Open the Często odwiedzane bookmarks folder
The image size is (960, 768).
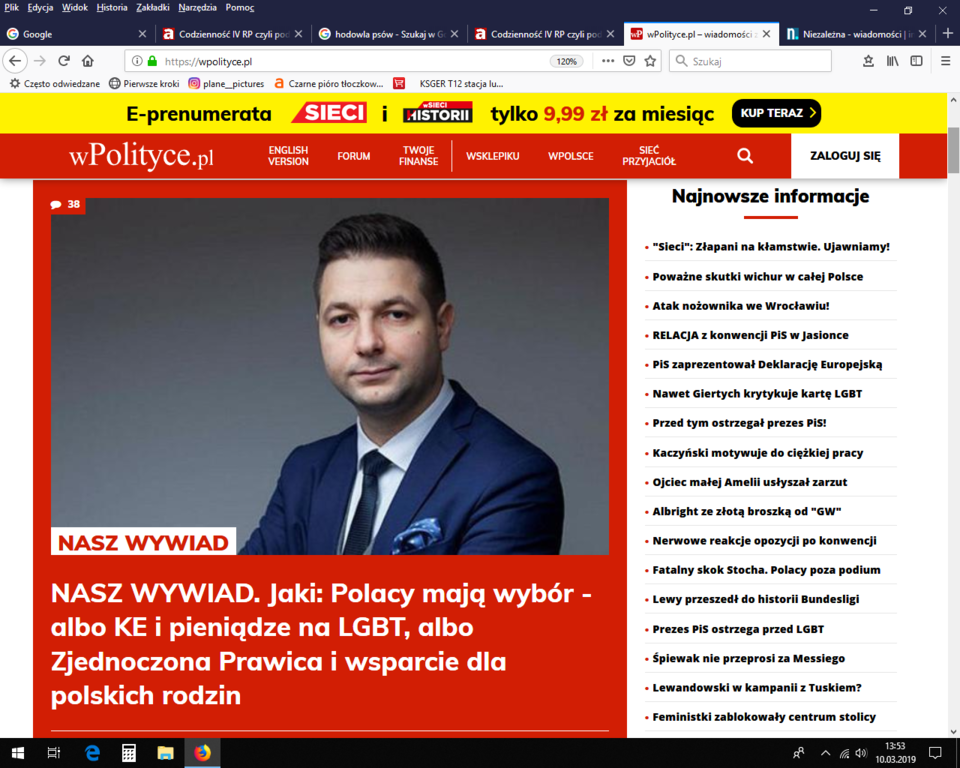(x=54, y=84)
